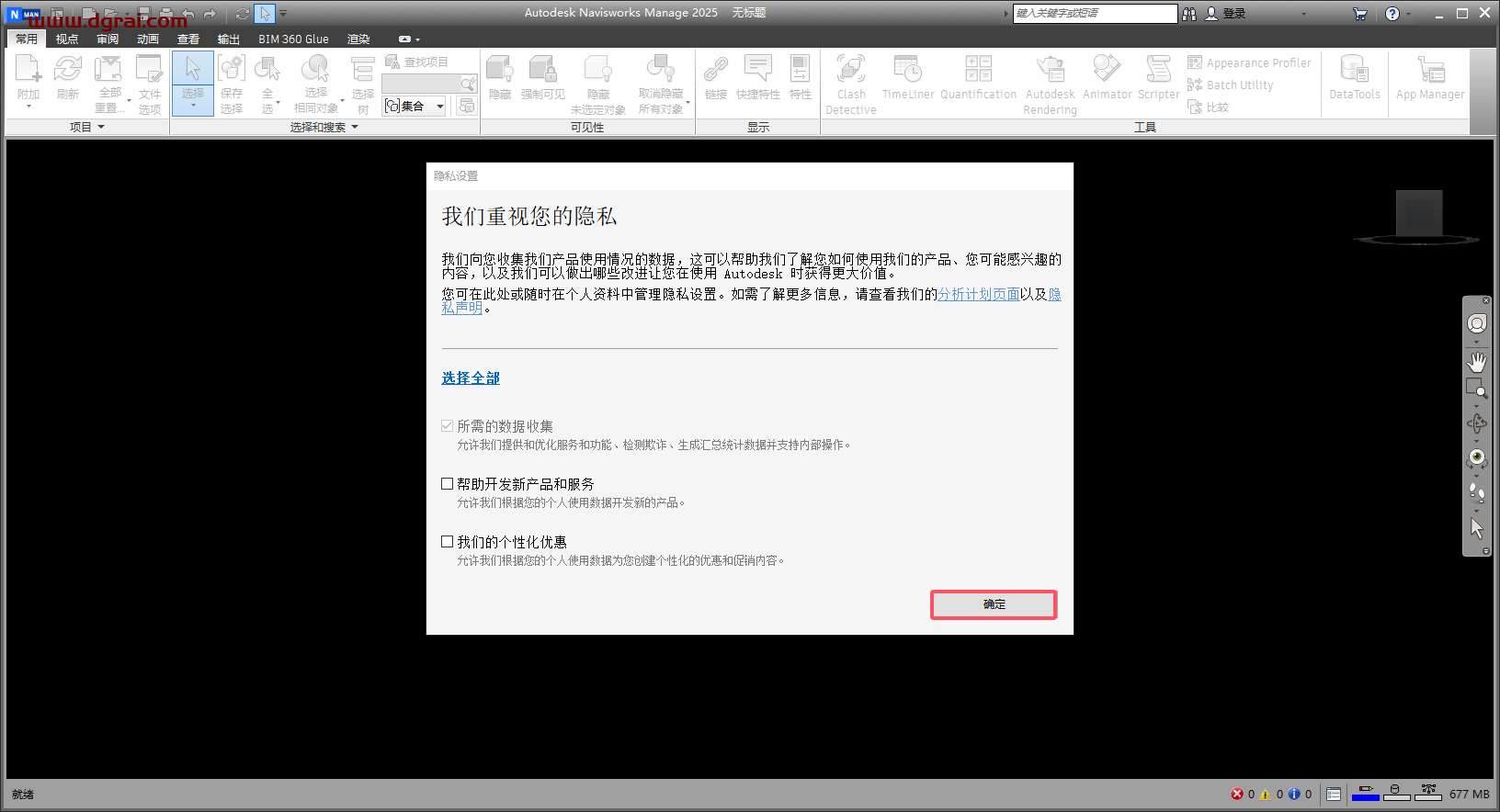1500x812 pixels.
Task: Click the keyword search input field
Action: 1095,13
